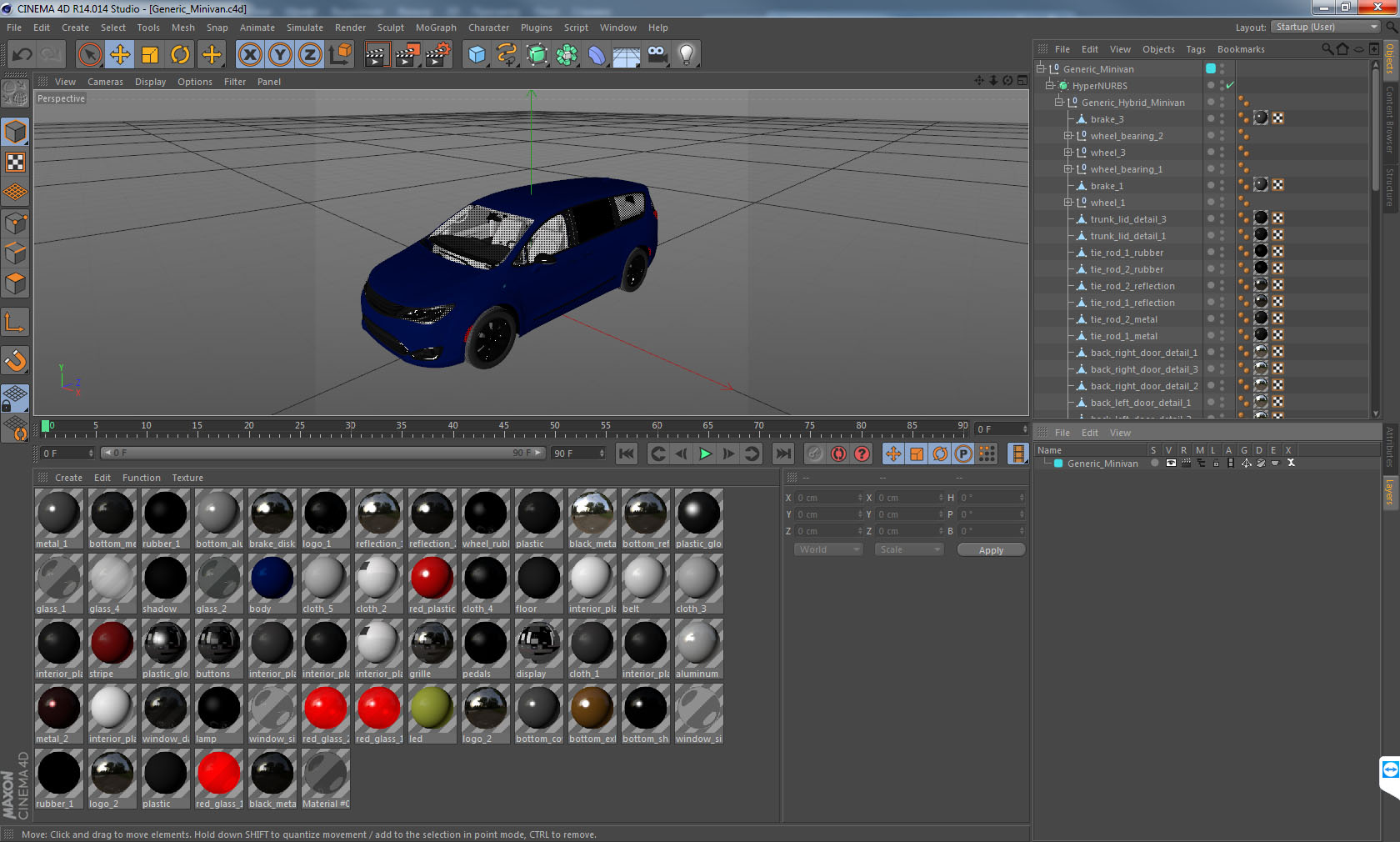Render the active view clapperboard icon
This screenshot has height=842, width=1400.
(x=377, y=55)
